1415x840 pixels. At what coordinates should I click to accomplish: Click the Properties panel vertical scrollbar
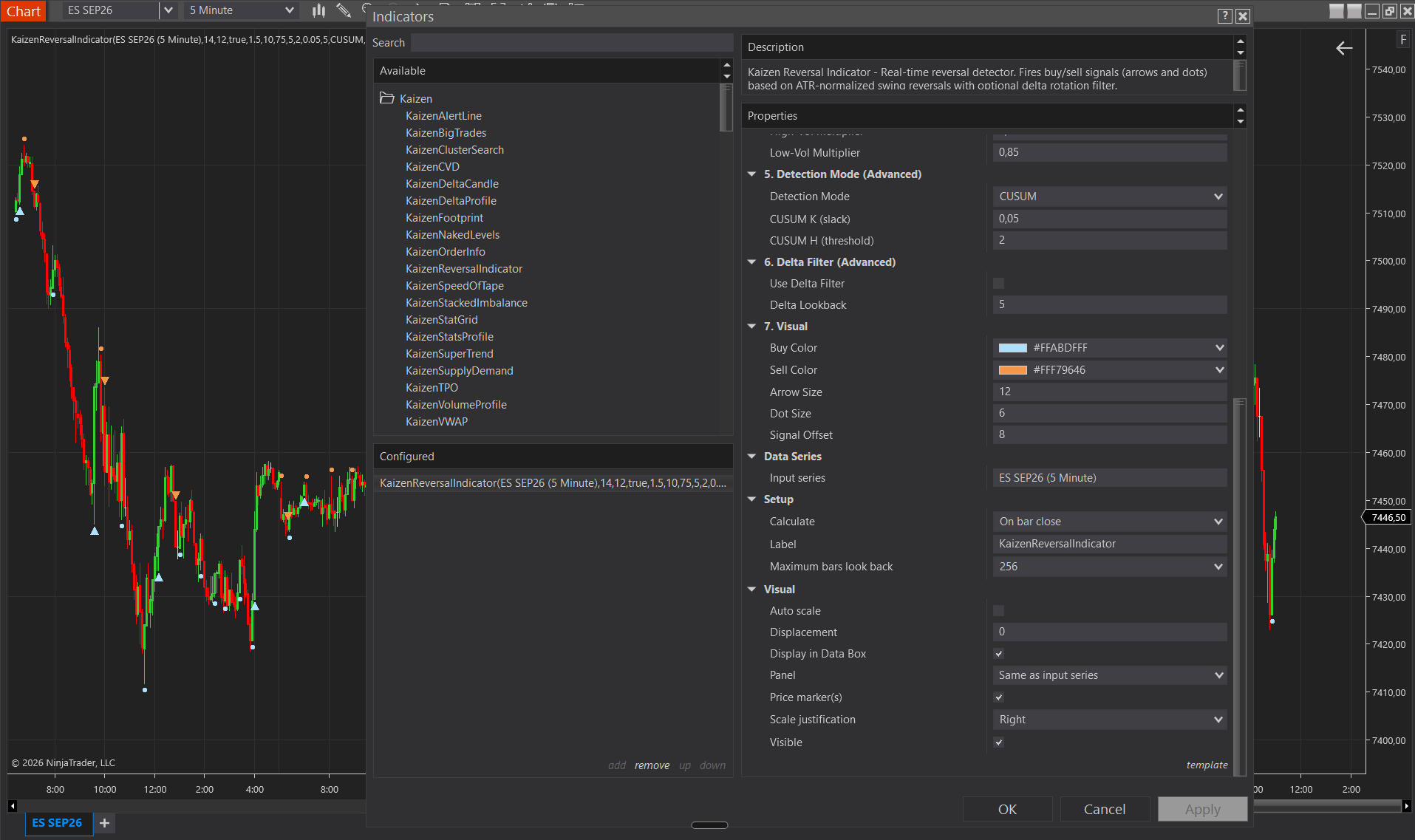coord(1240,587)
